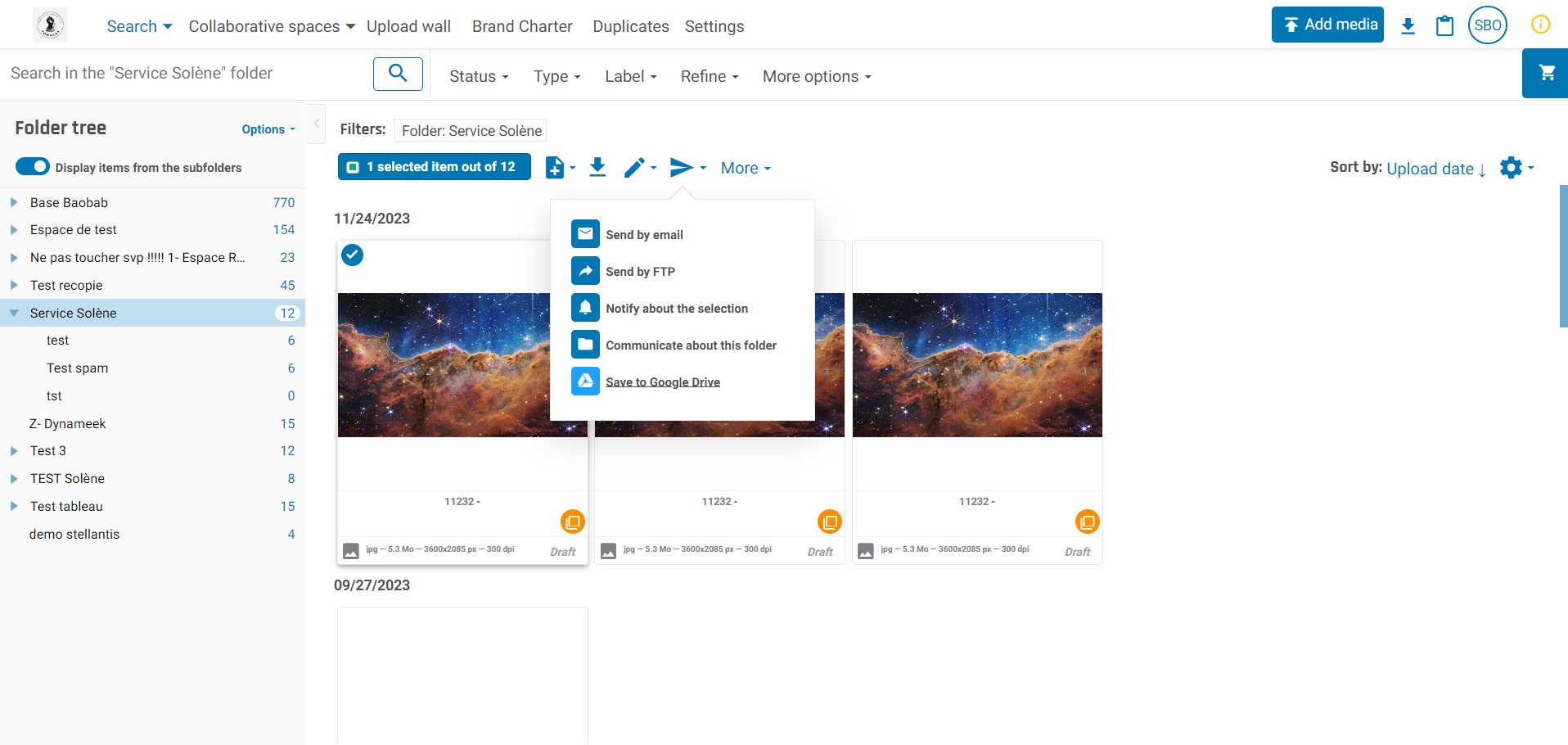The height and width of the screenshot is (745, 1568).
Task: Click the Folder: Service Solène filter tag
Action: click(x=471, y=131)
